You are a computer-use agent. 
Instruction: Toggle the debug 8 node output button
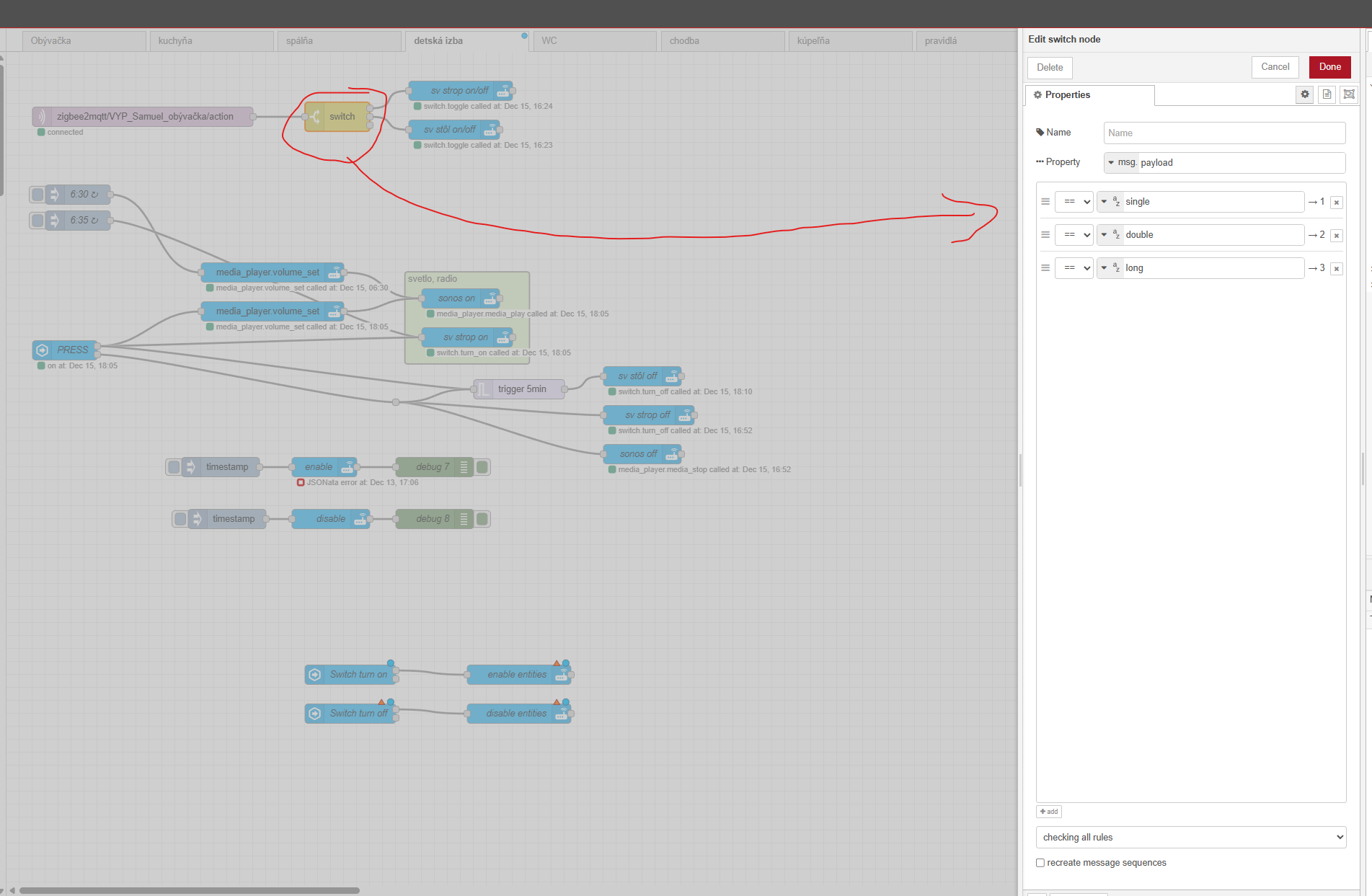tap(482, 519)
